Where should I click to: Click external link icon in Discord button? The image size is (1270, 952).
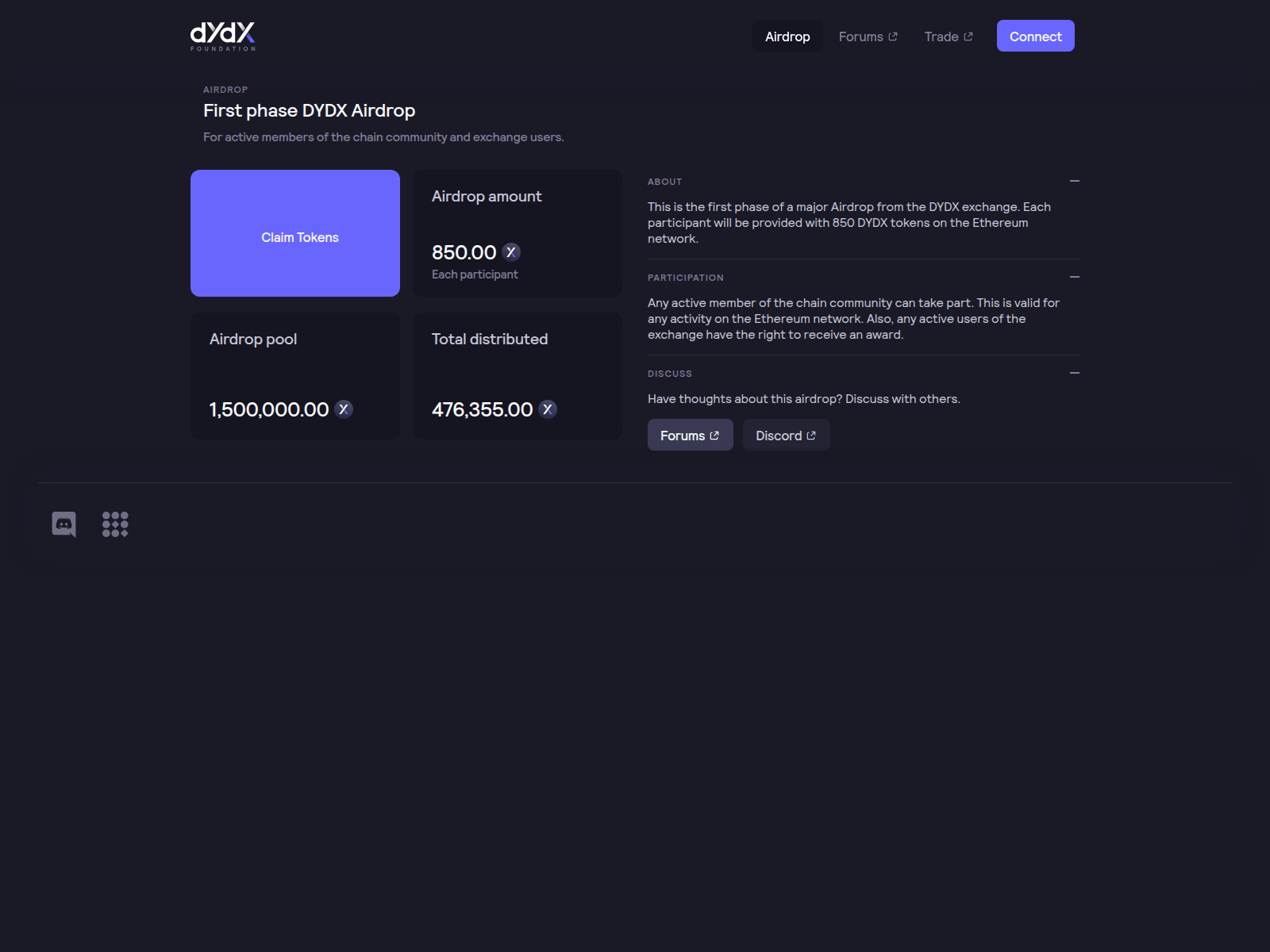[811, 436]
